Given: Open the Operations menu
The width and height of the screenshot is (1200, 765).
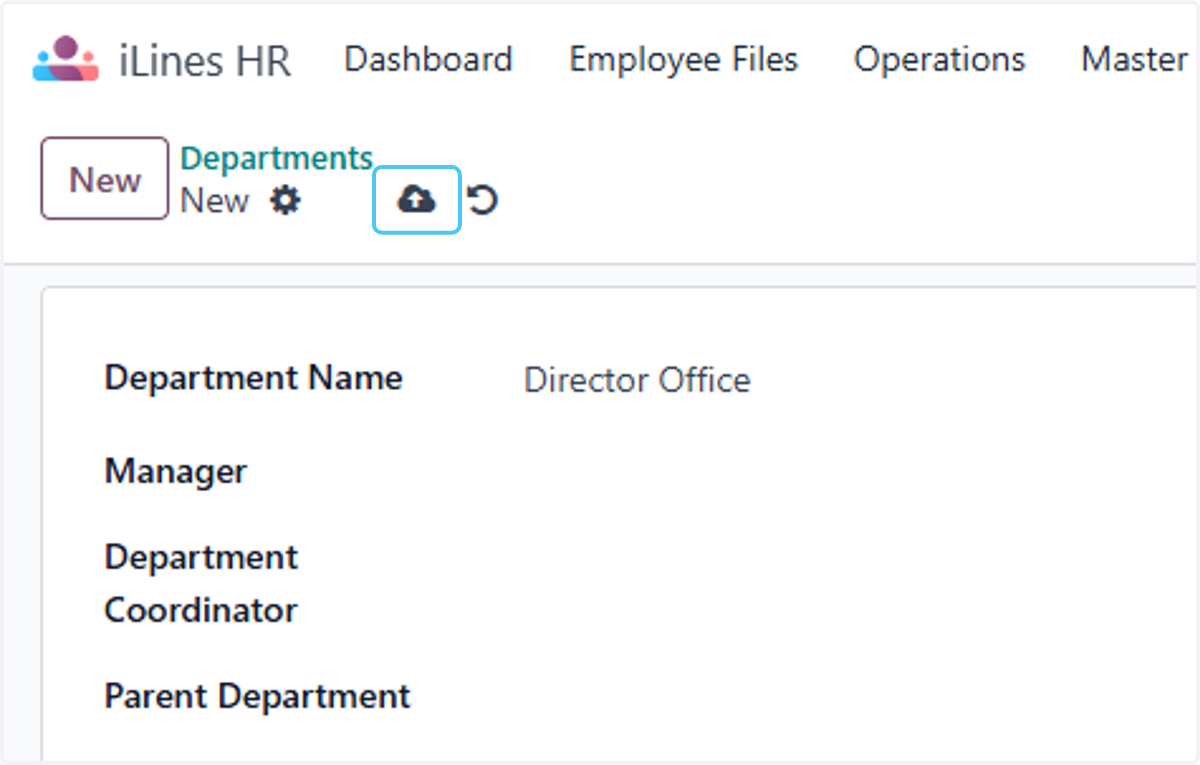Looking at the screenshot, I should pos(939,59).
